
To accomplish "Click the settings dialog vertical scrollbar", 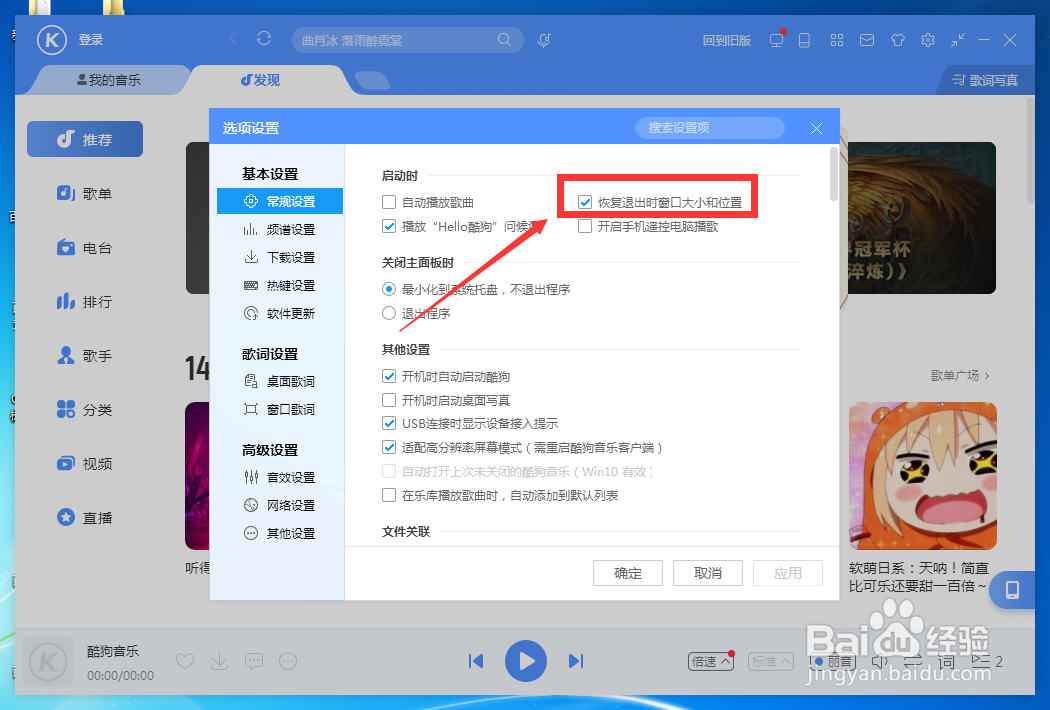I will (834, 174).
